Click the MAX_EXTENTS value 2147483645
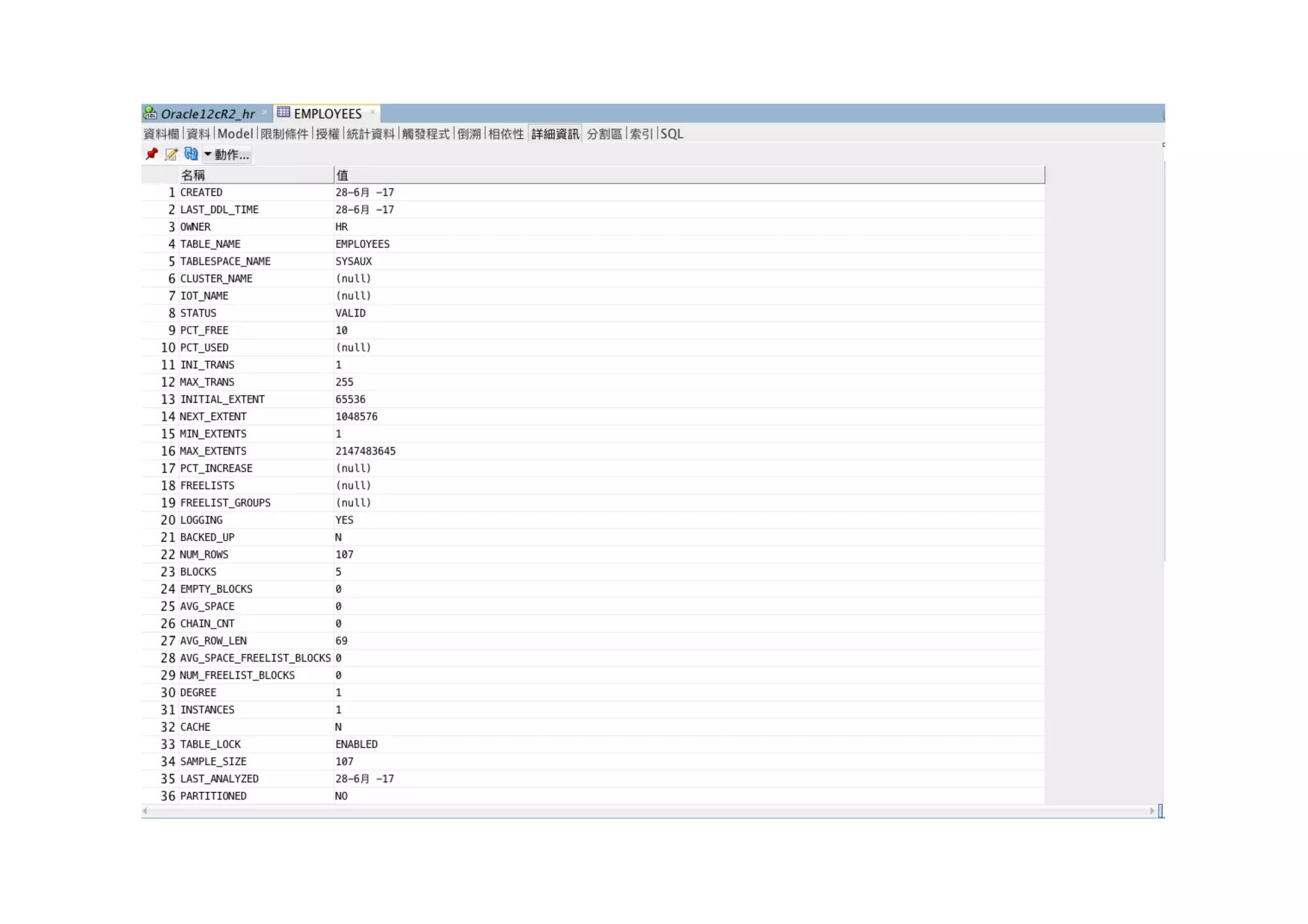The width and height of the screenshot is (1308, 924). click(x=365, y=451)
